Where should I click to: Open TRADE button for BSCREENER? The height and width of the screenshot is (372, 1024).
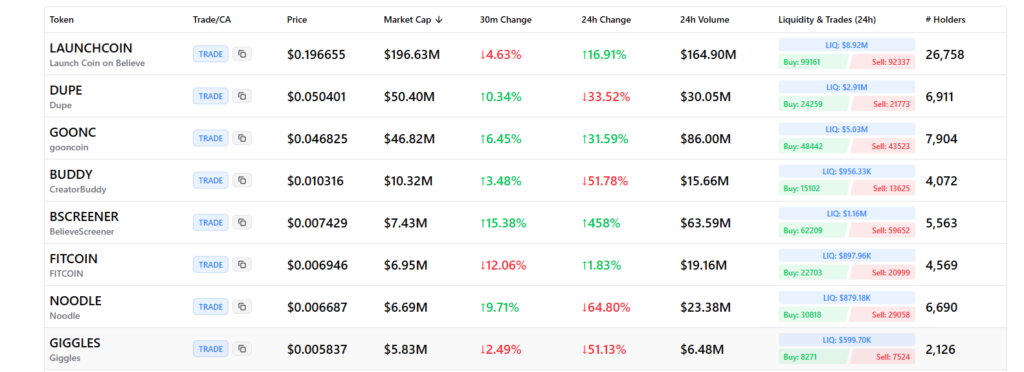[x=211, y=223]
